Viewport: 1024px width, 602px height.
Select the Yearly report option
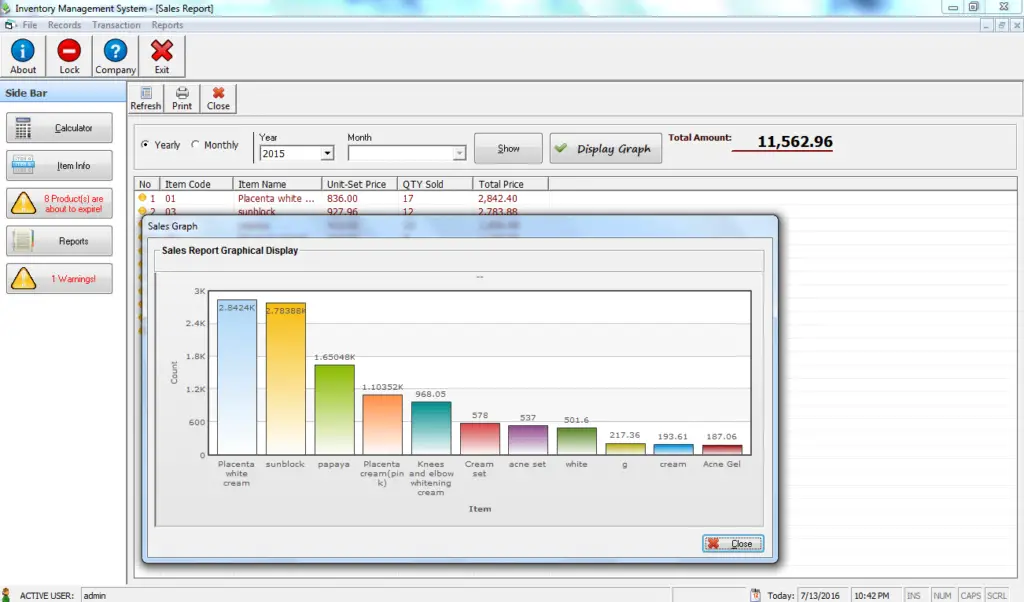[145, 144]
